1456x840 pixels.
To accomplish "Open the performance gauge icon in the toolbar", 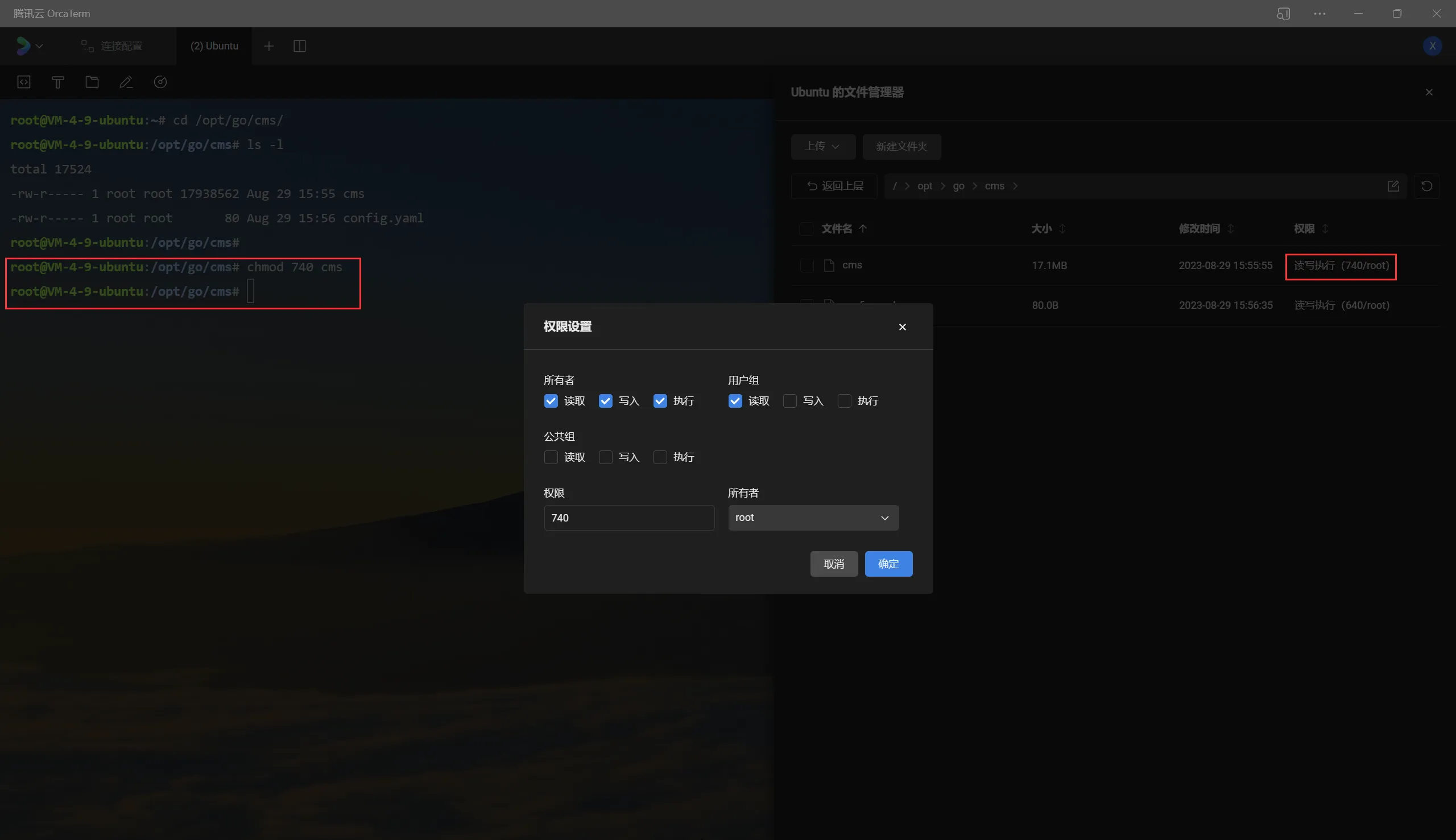I will [160, 82].
